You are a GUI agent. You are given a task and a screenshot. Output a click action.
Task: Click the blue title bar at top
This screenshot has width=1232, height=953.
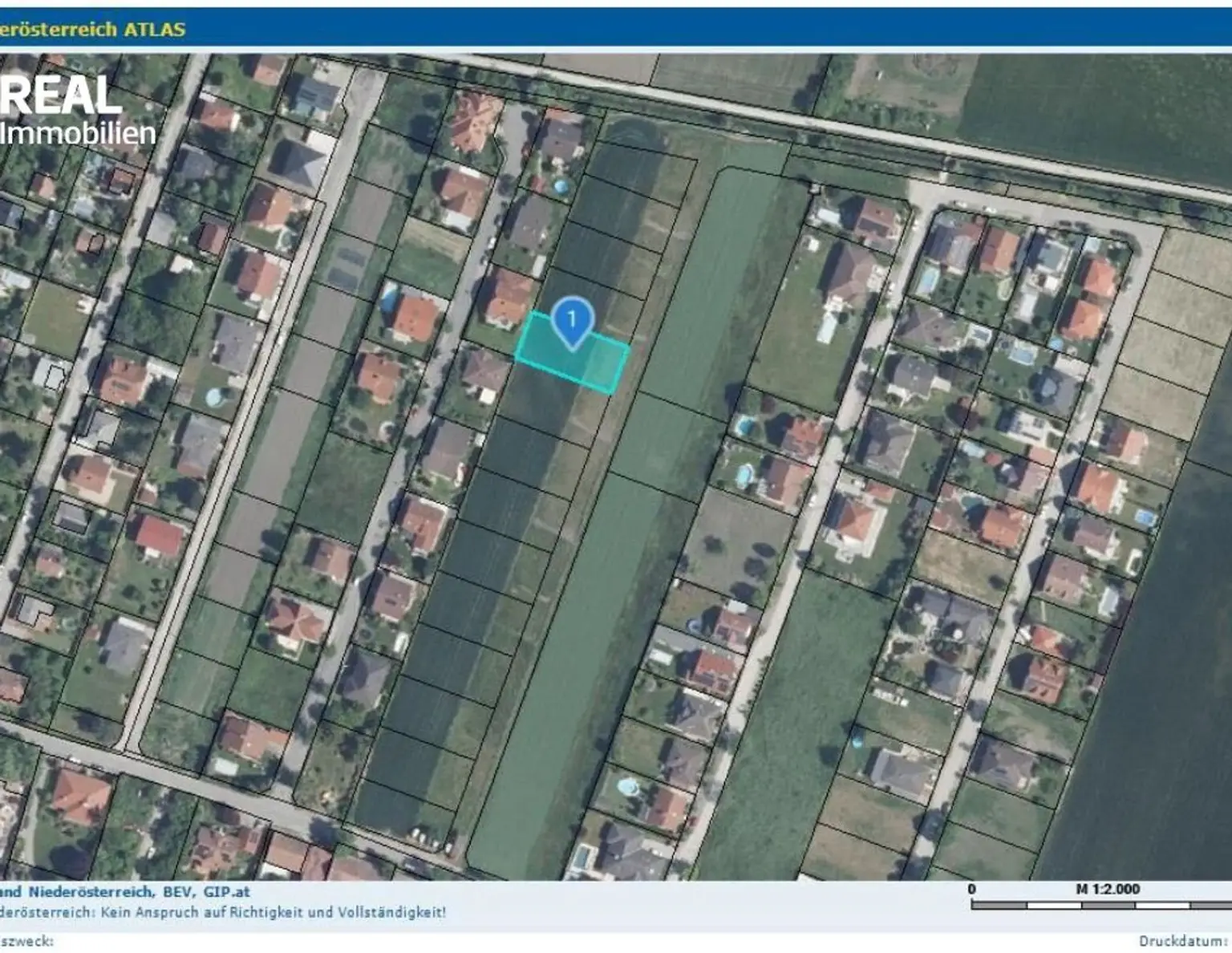(x=642, y=30)
